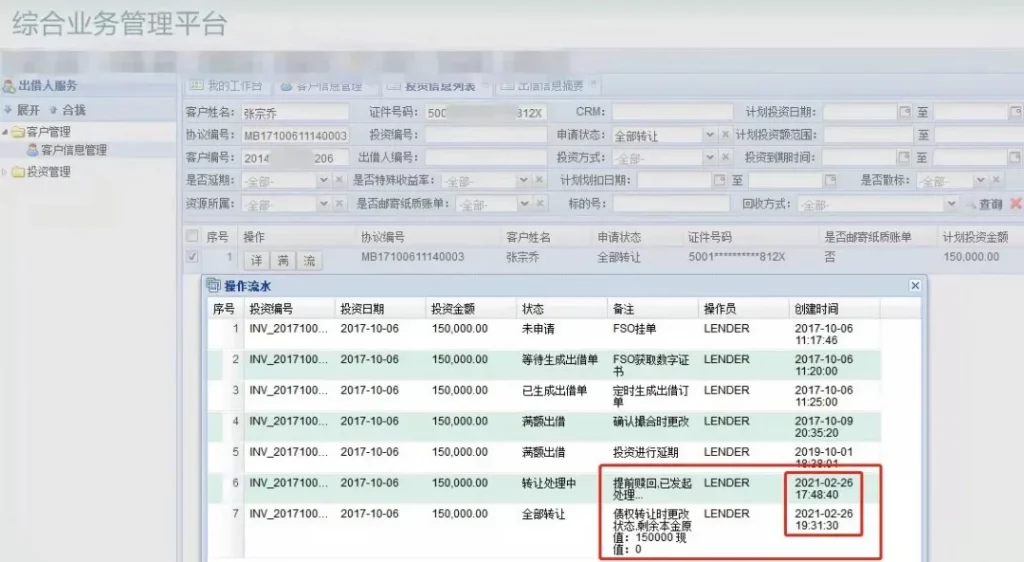Select 客户信息管理 in the sidebar tree

[73, 150]
